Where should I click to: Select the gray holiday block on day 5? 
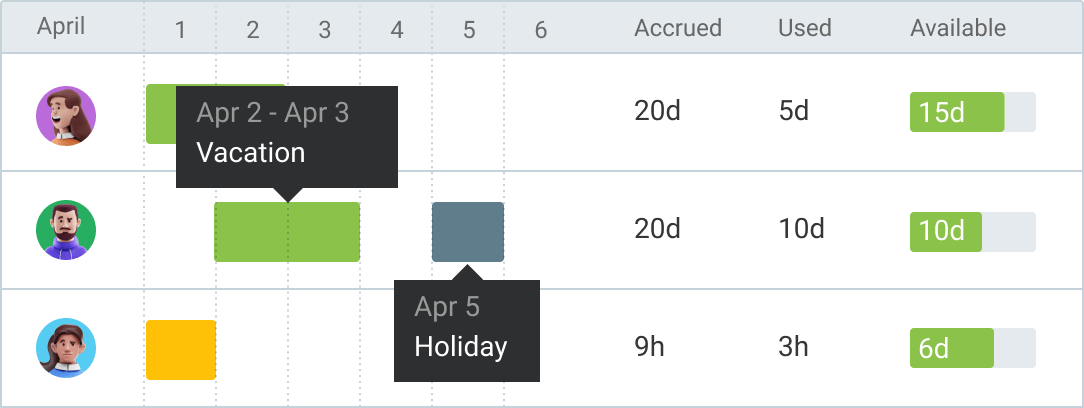pos(468,232)
